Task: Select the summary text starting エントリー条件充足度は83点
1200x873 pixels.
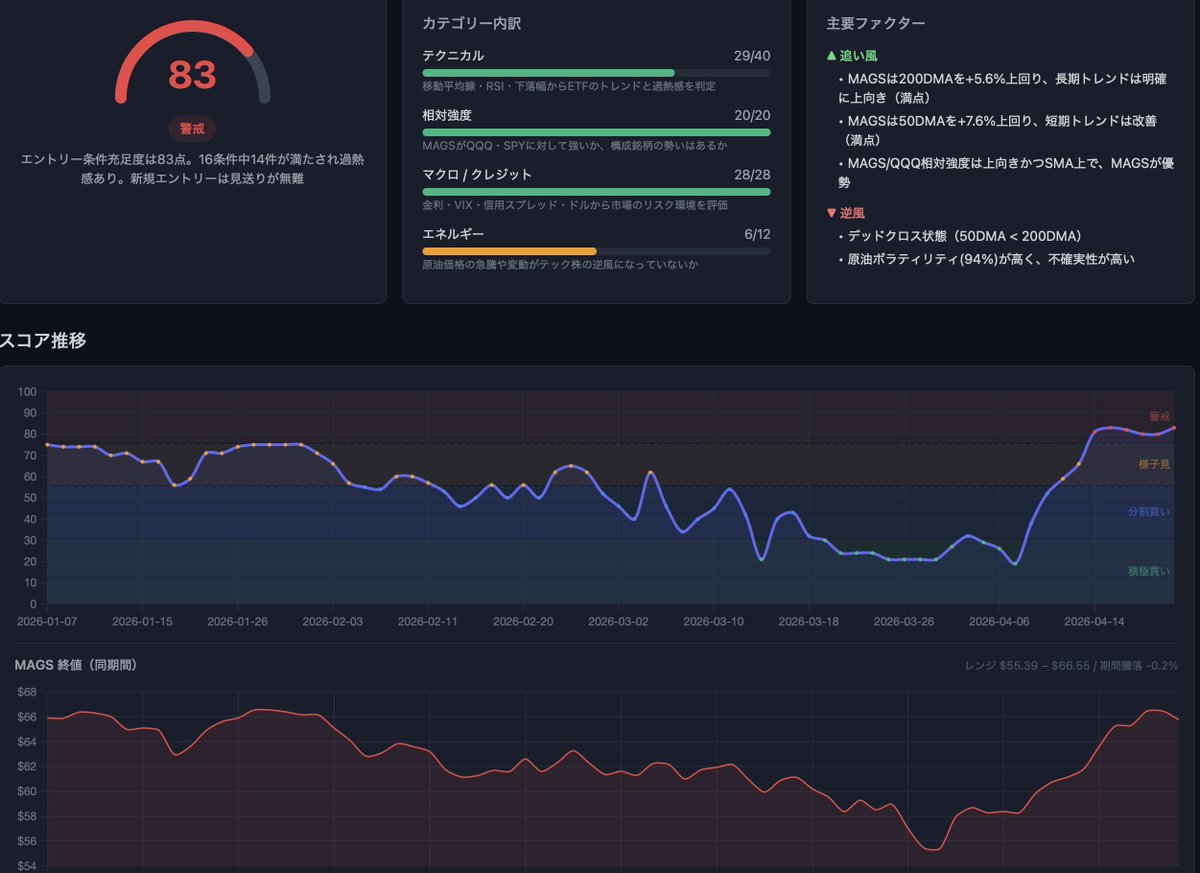Action: (192, 168)
